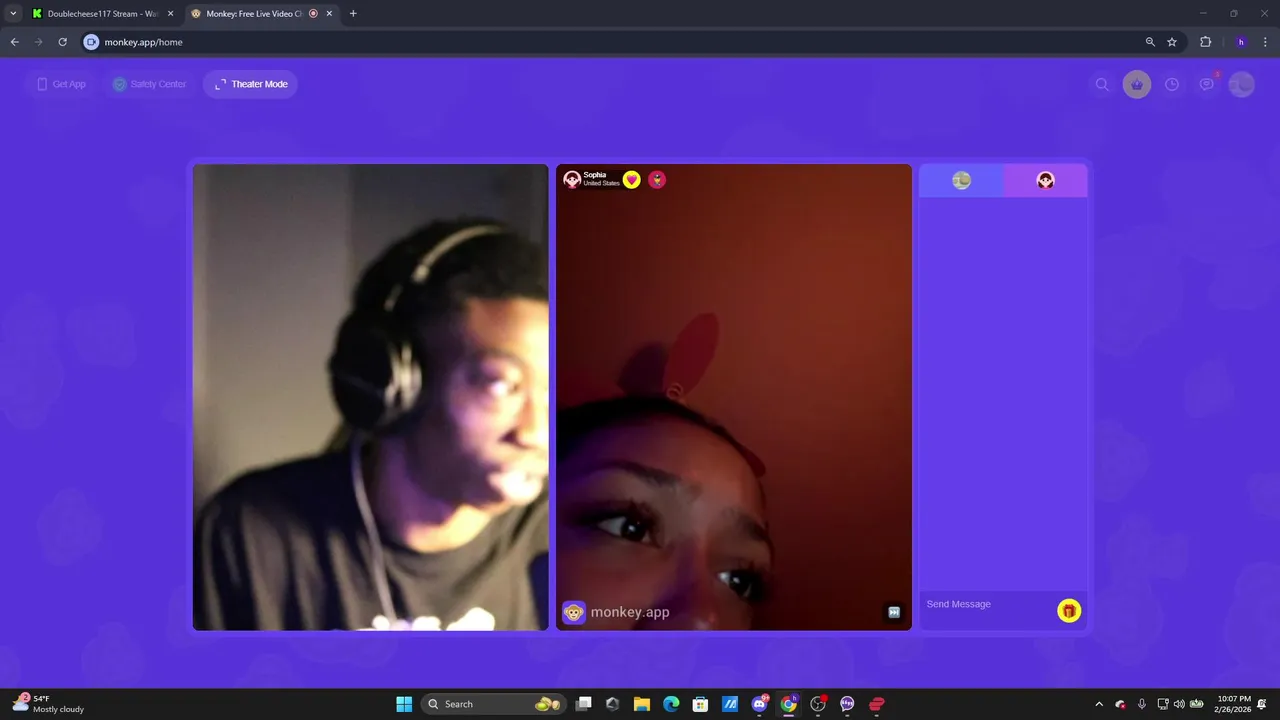Click the zoom magnifier icon in address bar
This screenshot has width=1280, height=720.
pos(1150,42)
